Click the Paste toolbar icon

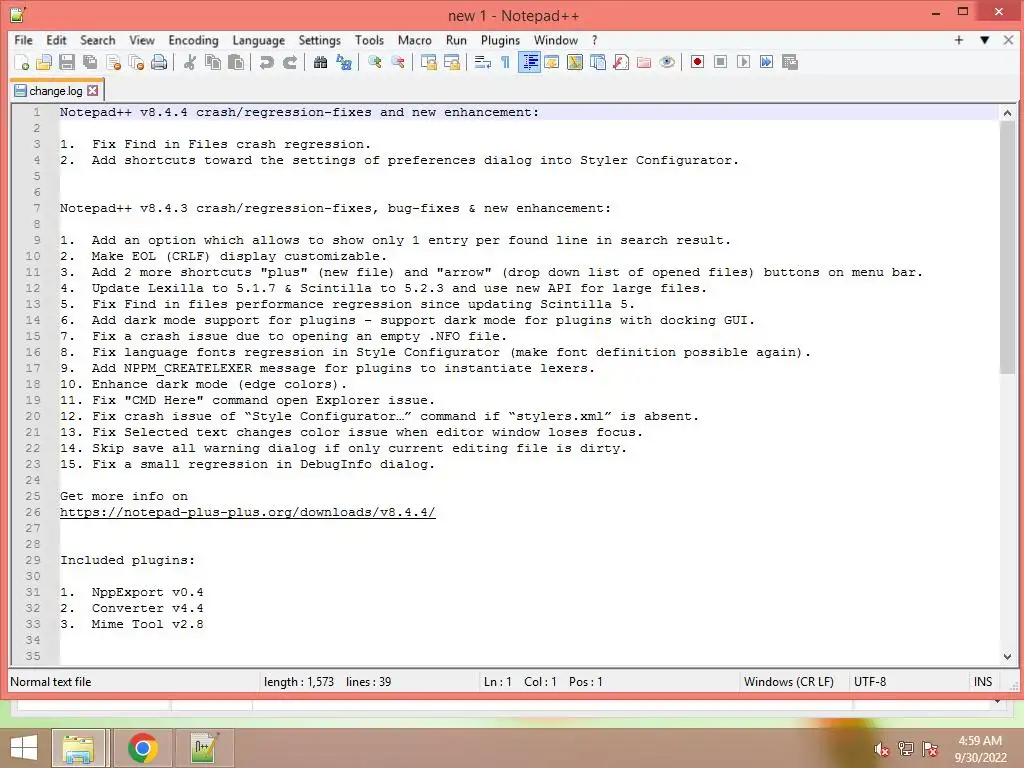(236, 62)
